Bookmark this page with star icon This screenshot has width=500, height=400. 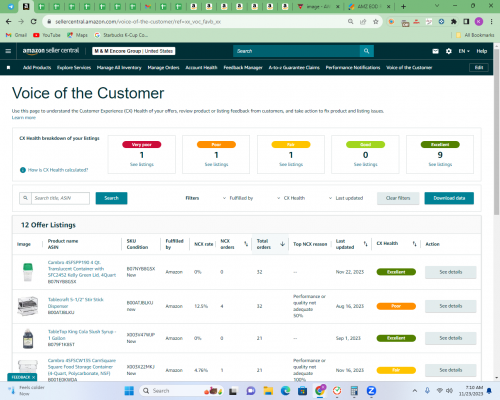coord(376,22)
